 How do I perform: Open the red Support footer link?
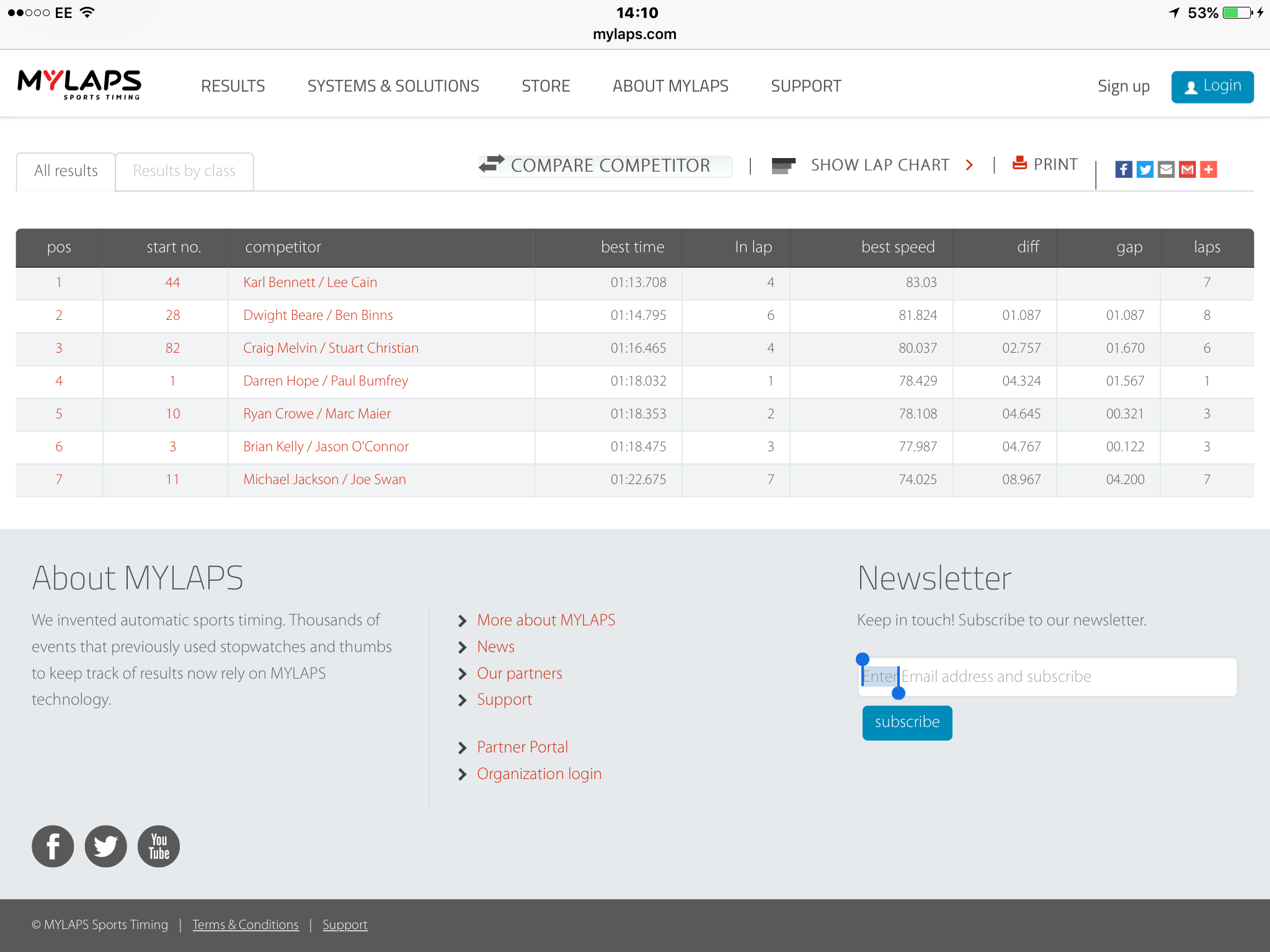pos(504,700)
